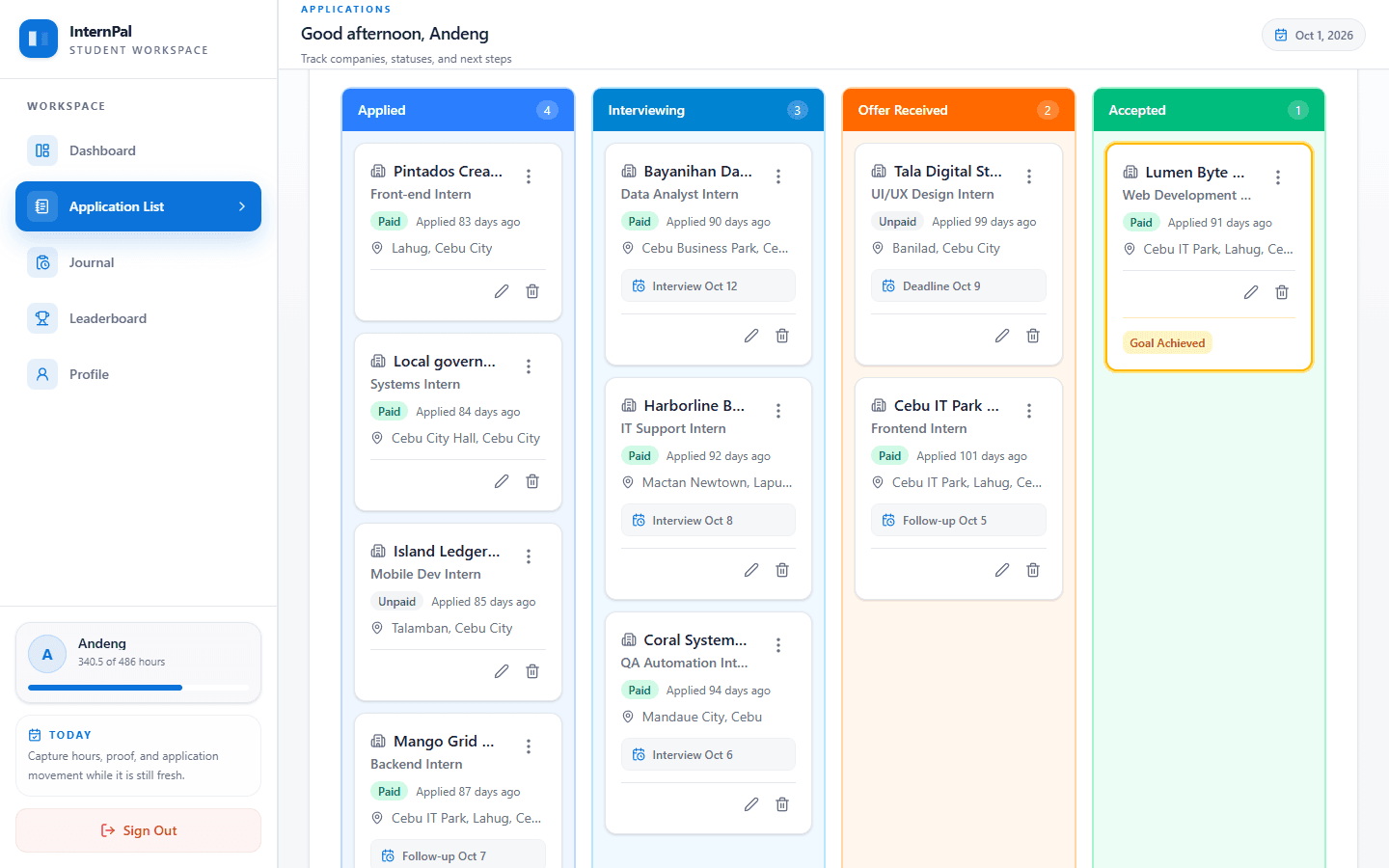Screen dimensions: 1389x868
Task: Open the Profile page
Action: click(138, 374)
